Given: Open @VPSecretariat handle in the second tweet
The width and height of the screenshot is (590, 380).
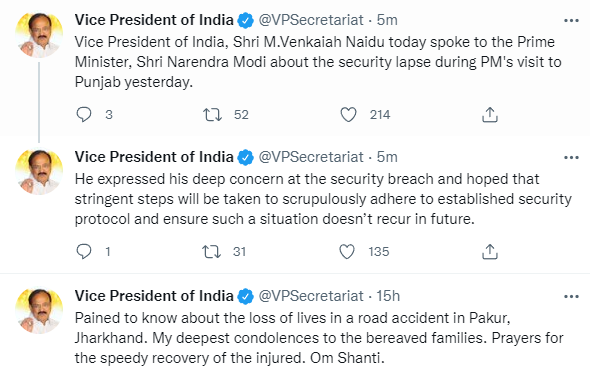Looking at the screenshot, I should pyautogui.click(x=311, y=157).
